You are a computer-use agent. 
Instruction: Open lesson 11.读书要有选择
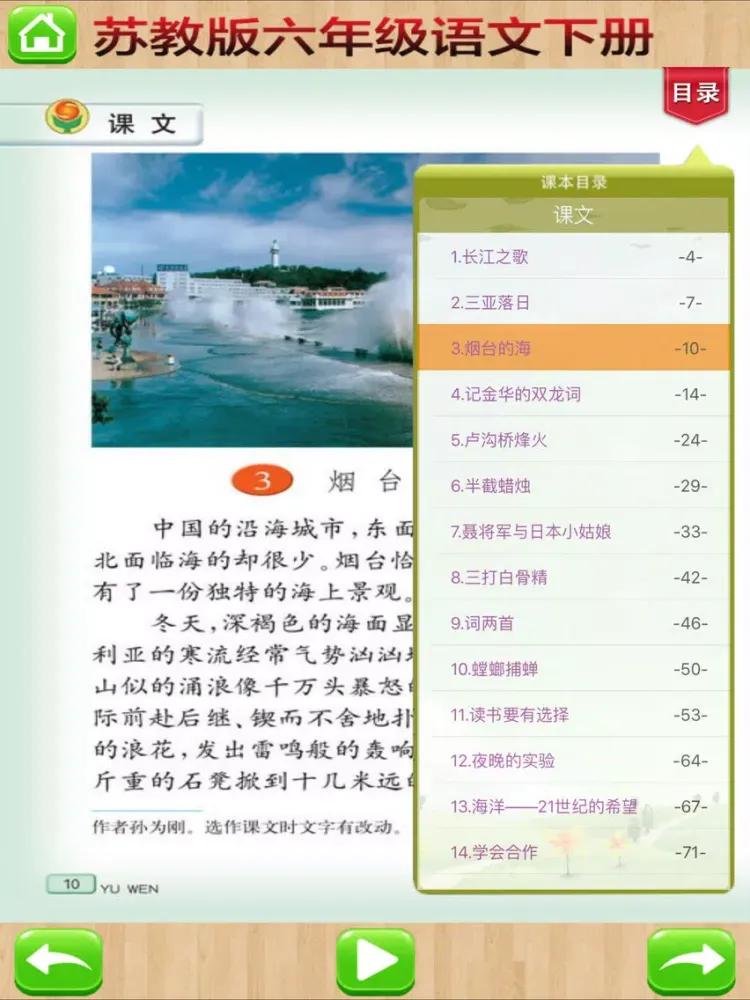[x=573, y=716]
